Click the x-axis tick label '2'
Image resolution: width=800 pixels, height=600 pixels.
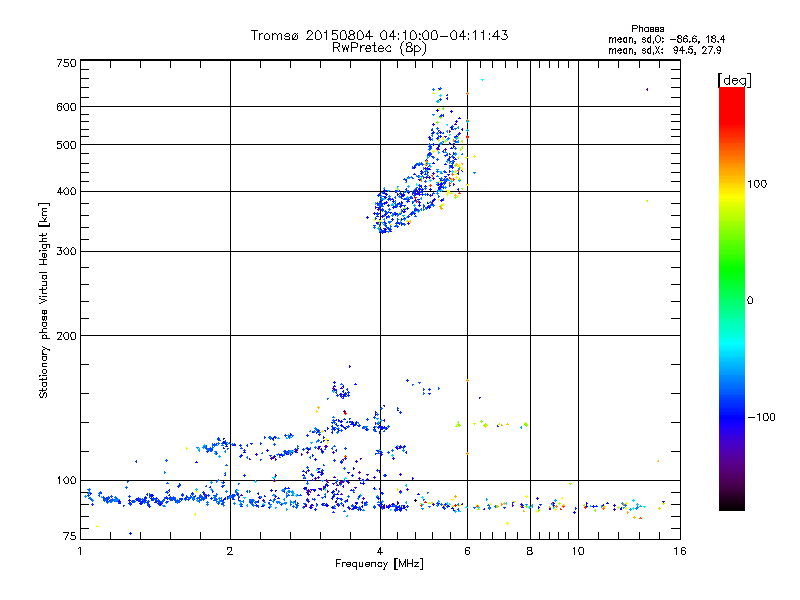(230, 551)
